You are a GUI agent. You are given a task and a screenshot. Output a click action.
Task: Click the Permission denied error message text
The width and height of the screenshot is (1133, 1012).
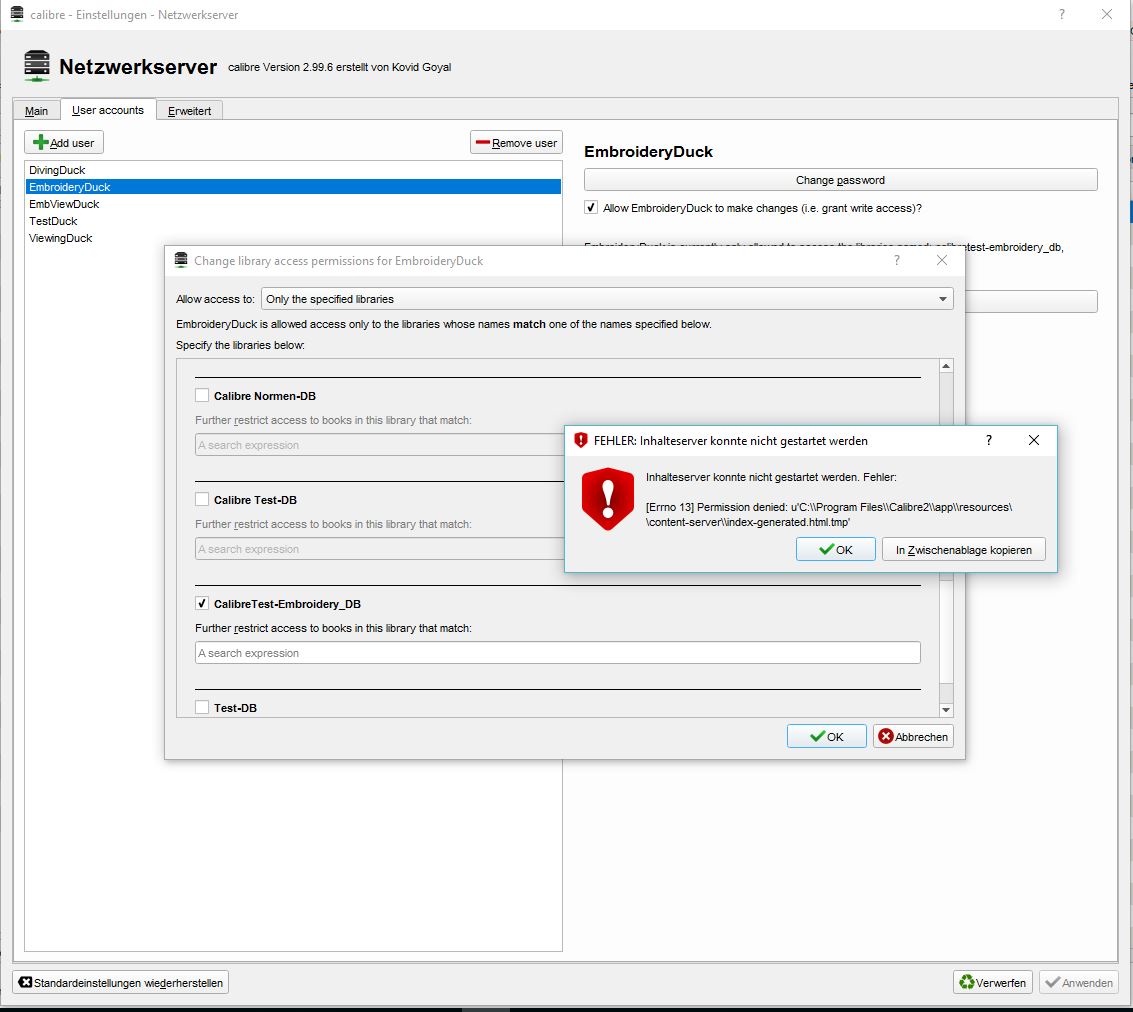coord(829,514)
